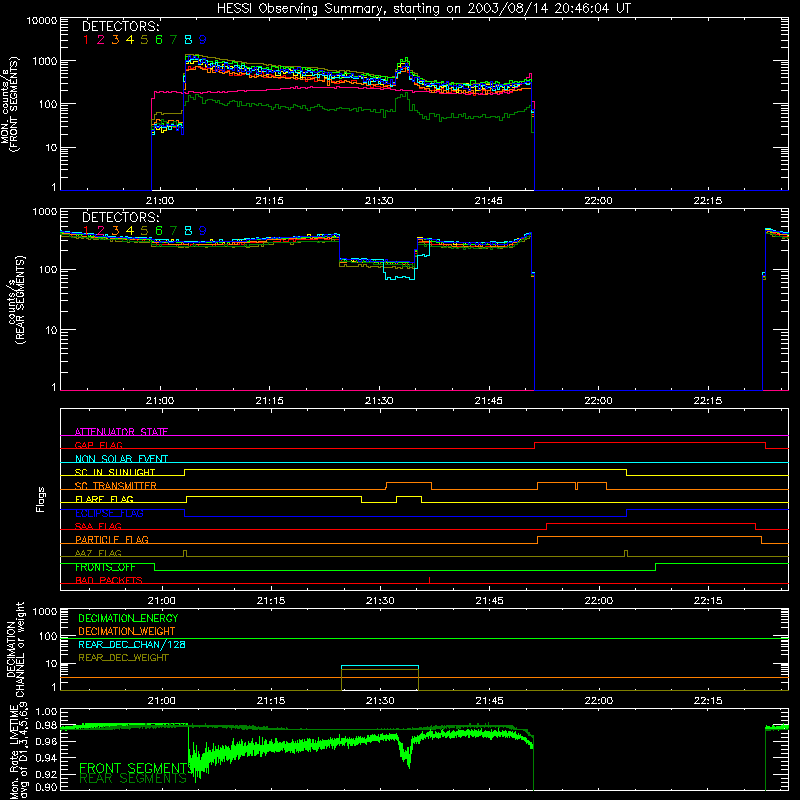800x800 pixels.
Task: Click the 'Mon. Rate LIVETIME' axis label
Action: tap(14, 751)
